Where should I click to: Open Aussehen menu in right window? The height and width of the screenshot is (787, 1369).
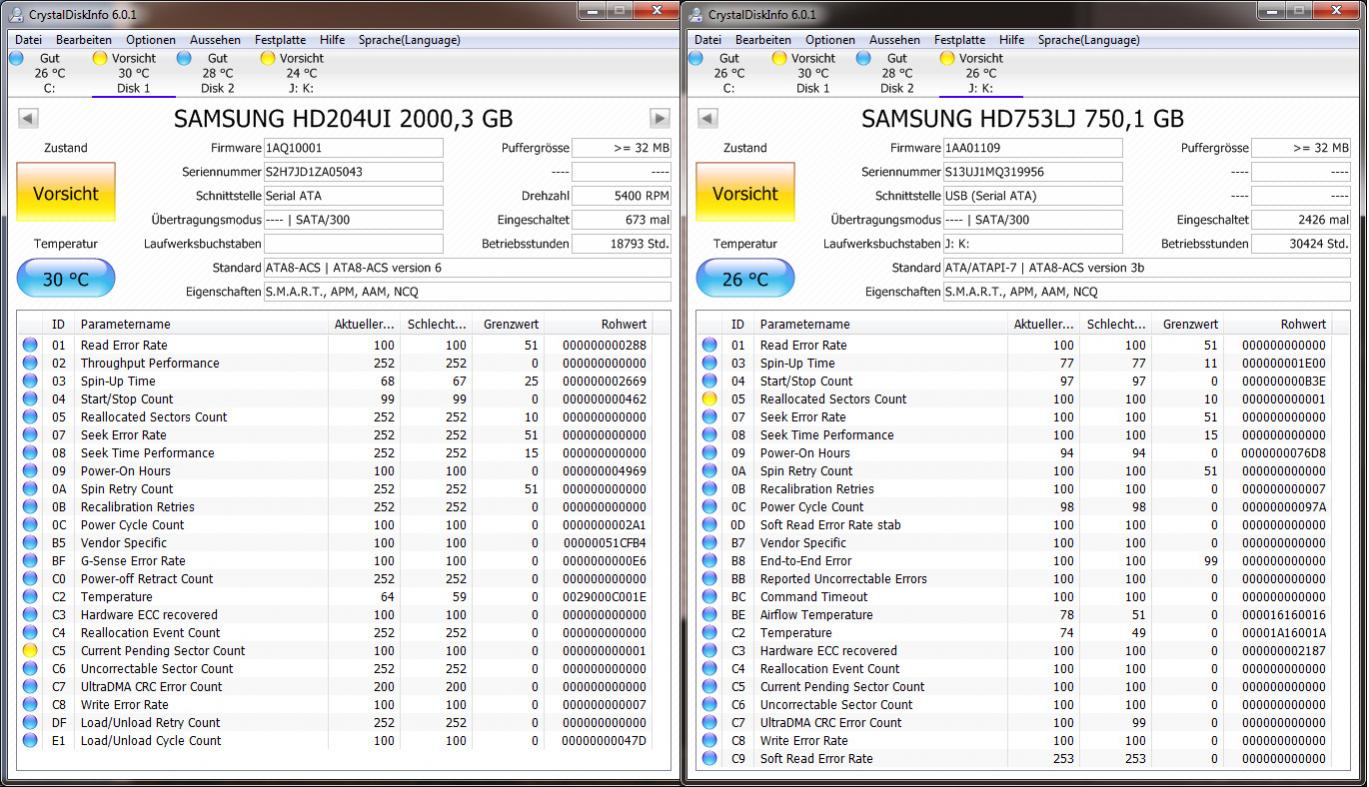[895, 40]
